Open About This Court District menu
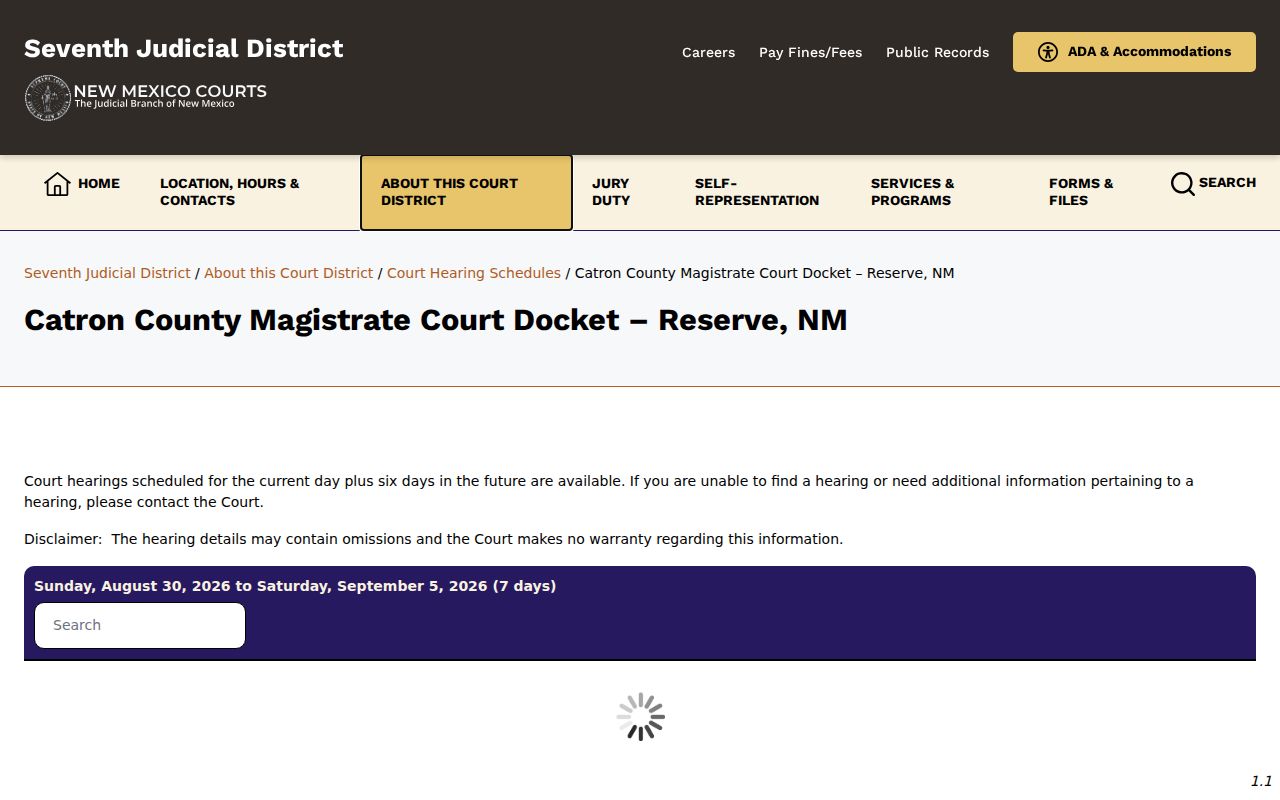The height and width of the screenshot is (800, 1280). pyautogui.click(x=466, y=192)
